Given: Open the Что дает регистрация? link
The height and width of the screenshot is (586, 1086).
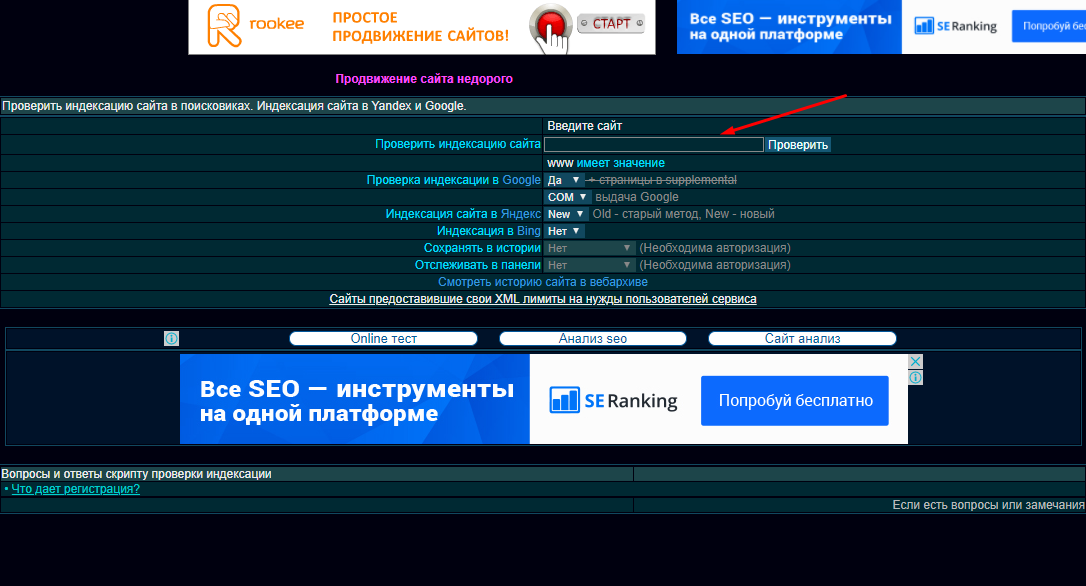Looking at the screenshot, I should [x=75, y=489].
